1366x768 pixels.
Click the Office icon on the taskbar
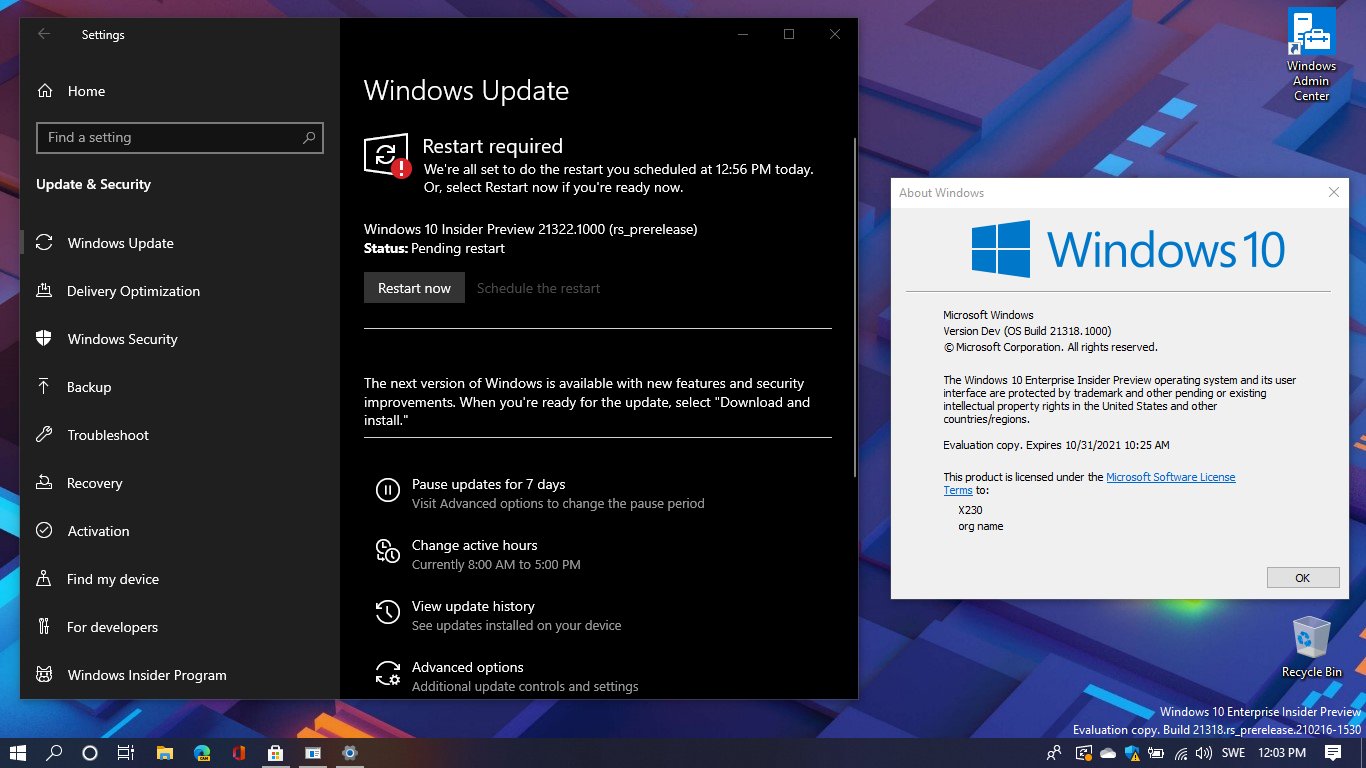[238, 753]
